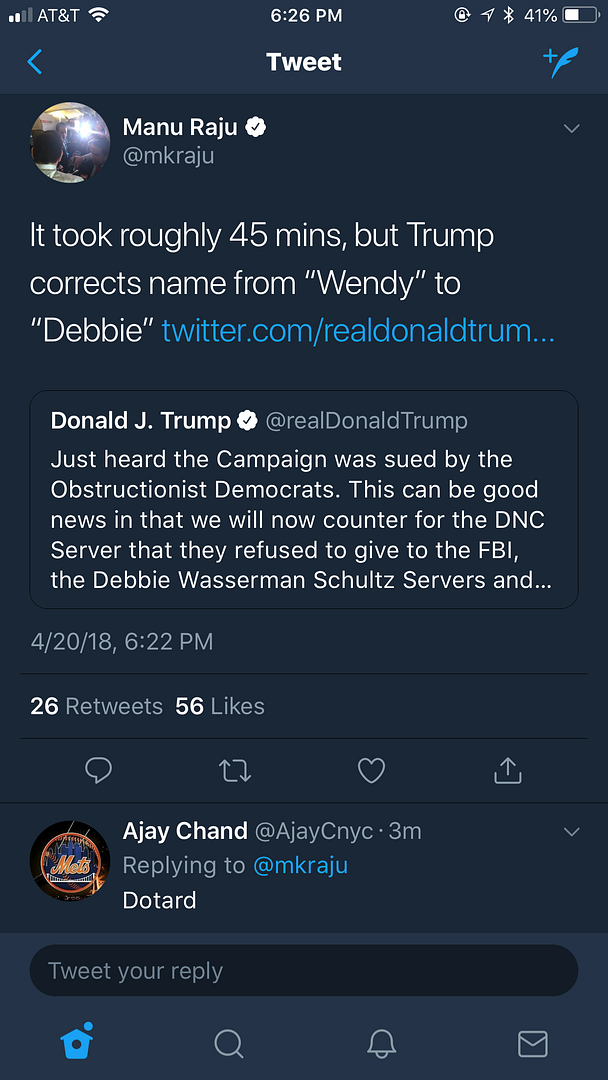Open Ajay Chand's Mets avatar
The height and width of the screenshot is (1080, 608).
70,860
